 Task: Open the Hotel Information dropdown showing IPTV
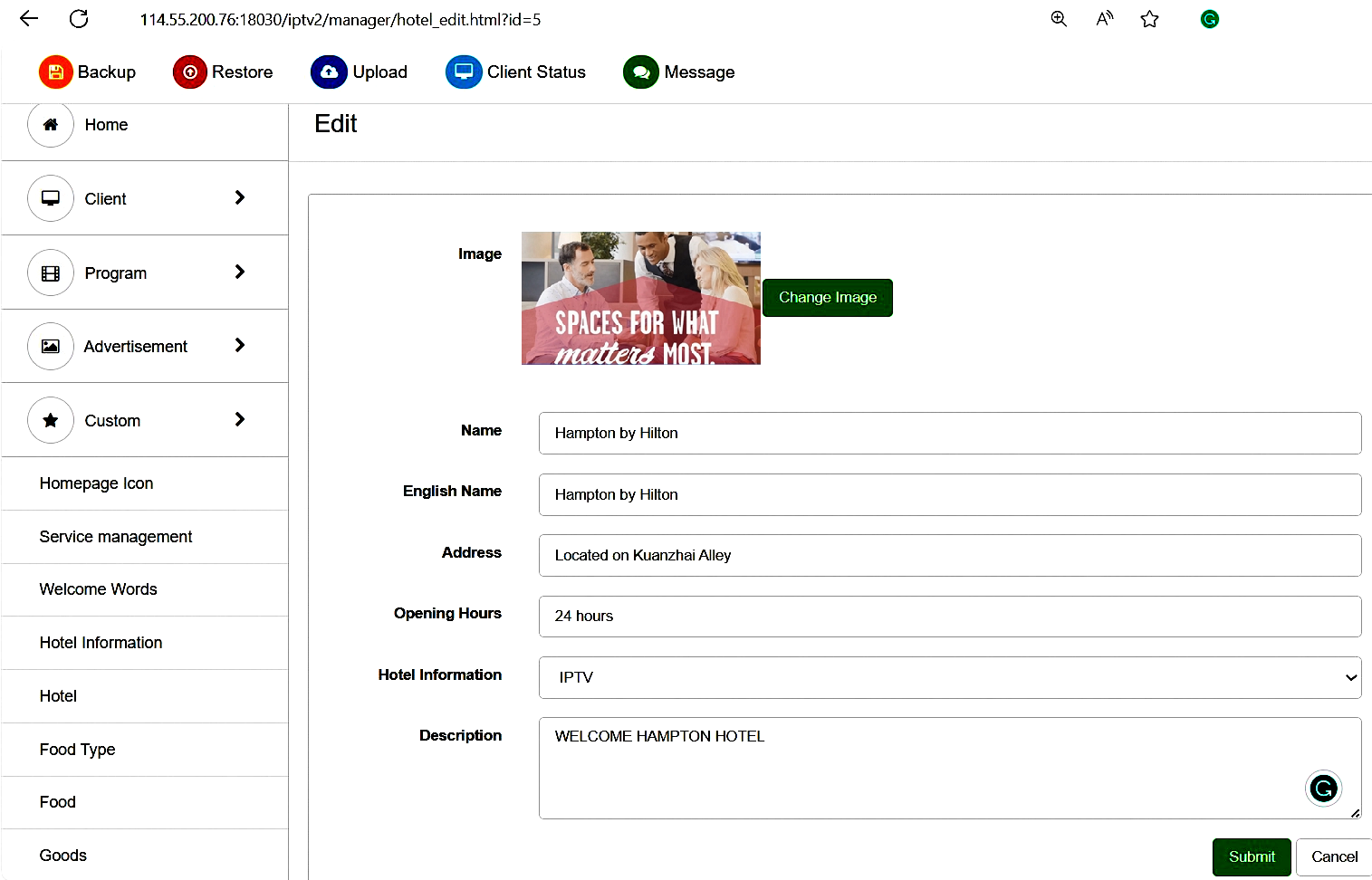[950, 677]
